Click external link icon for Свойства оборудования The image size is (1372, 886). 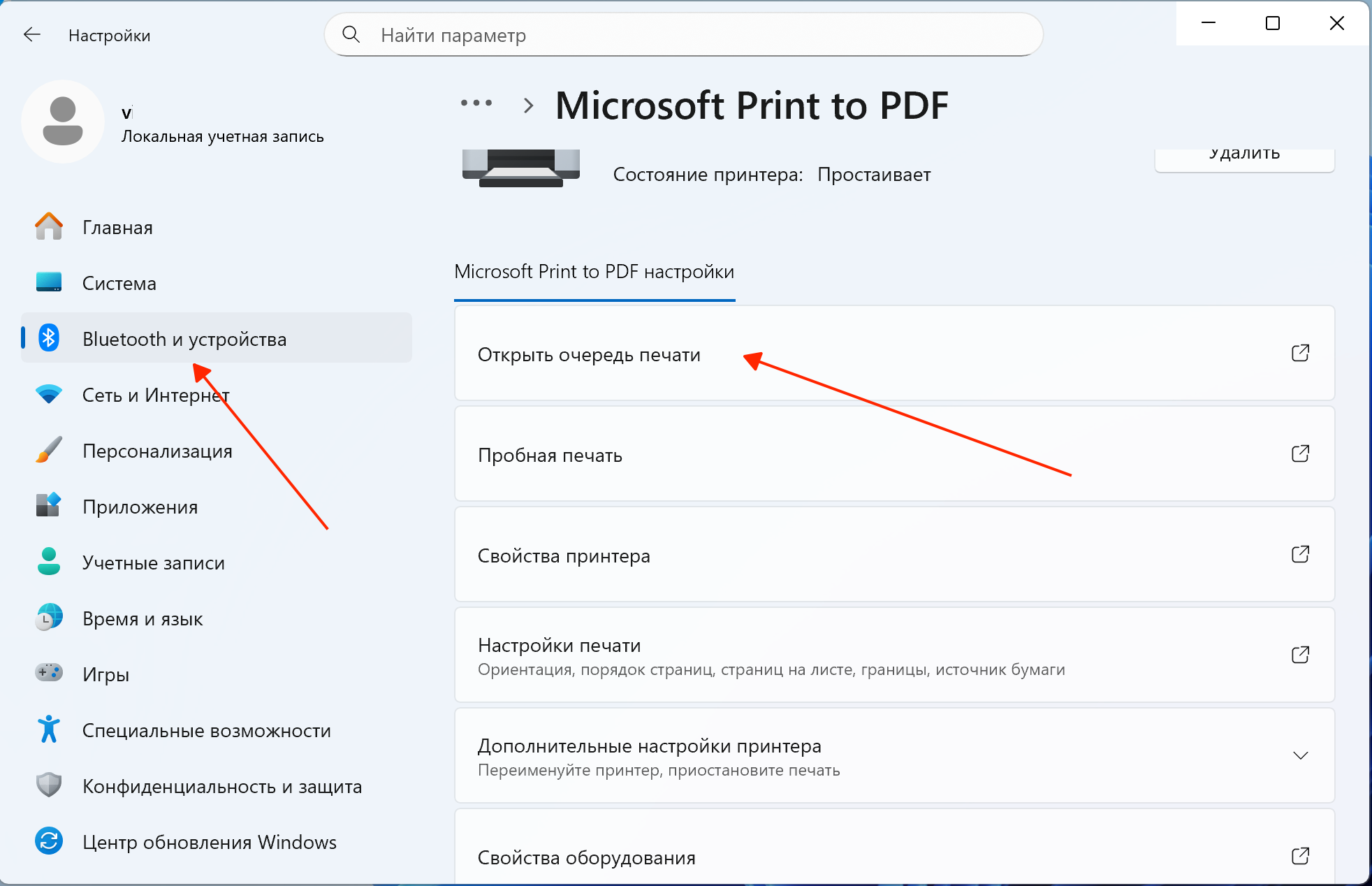pos(1300,857)
